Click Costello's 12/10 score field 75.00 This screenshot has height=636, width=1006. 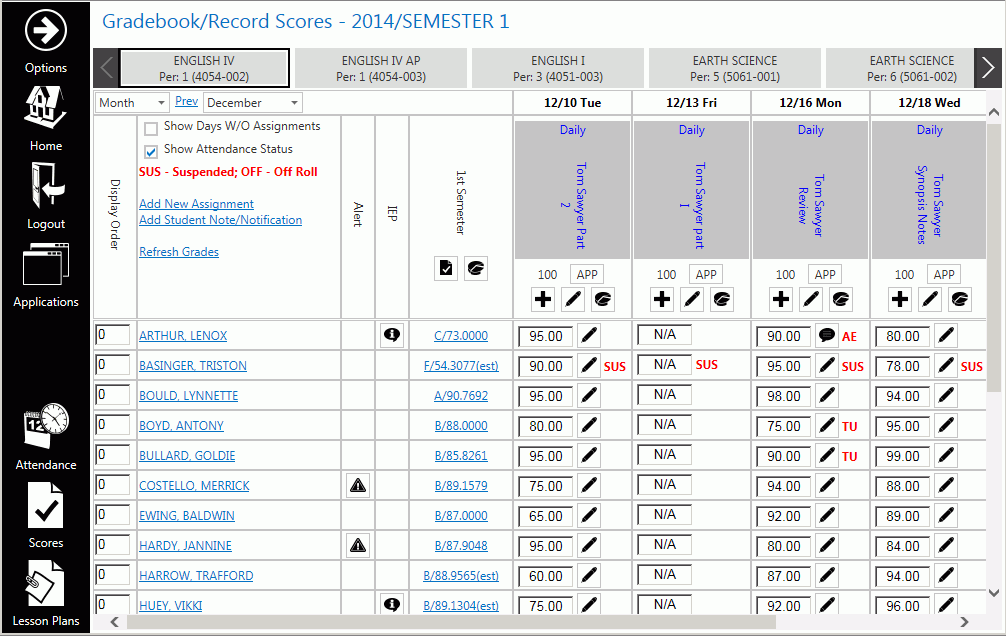coord(546,486)
